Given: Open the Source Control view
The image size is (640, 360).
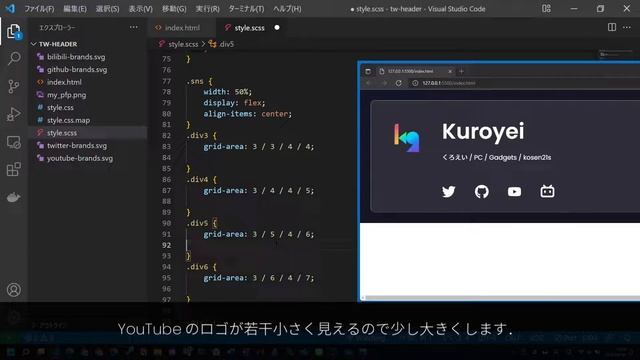Looking at the screenshot, I should [x=13, y=86].
